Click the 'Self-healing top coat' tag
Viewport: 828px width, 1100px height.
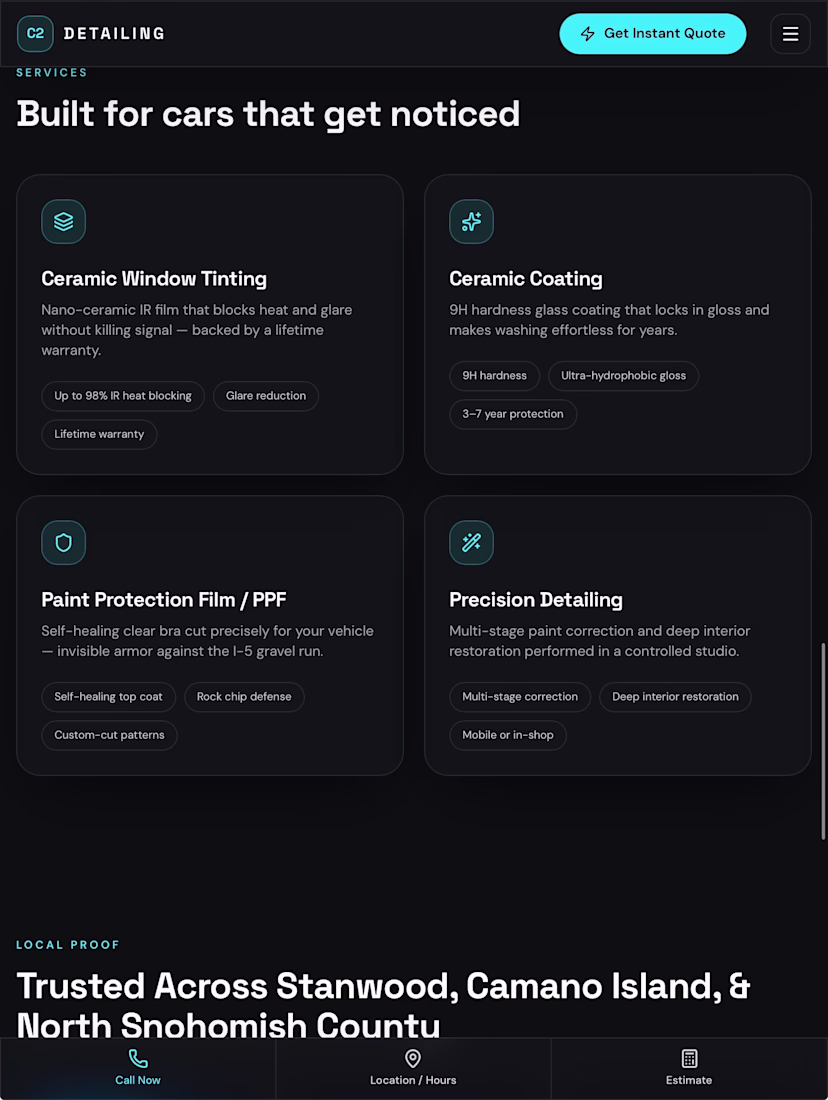pyautogui.click(x=108, y=697)
